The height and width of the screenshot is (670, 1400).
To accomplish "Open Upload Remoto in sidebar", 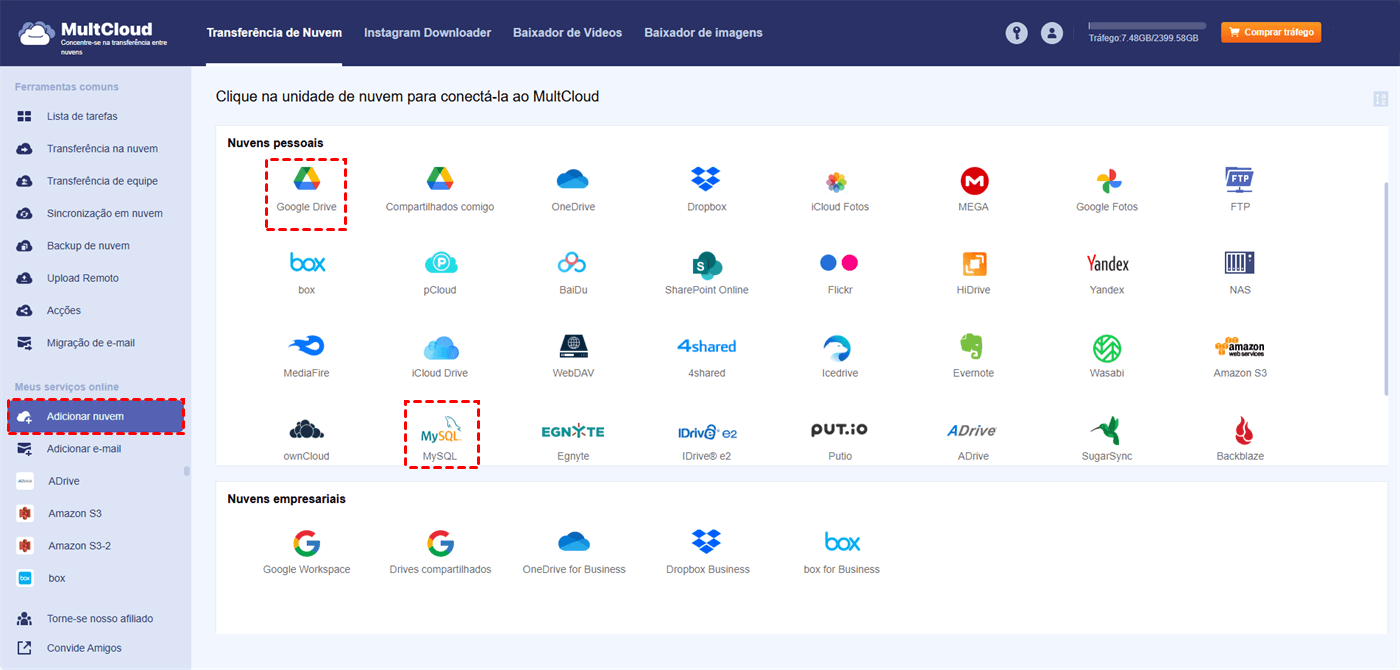I will (82, 278).
